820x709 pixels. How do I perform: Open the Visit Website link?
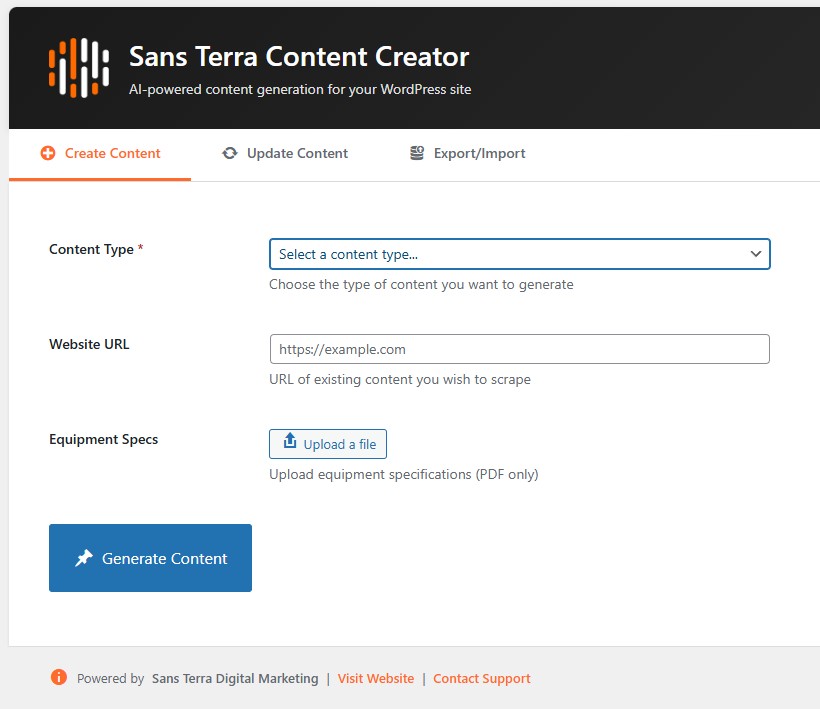click(x=376, y=678)
